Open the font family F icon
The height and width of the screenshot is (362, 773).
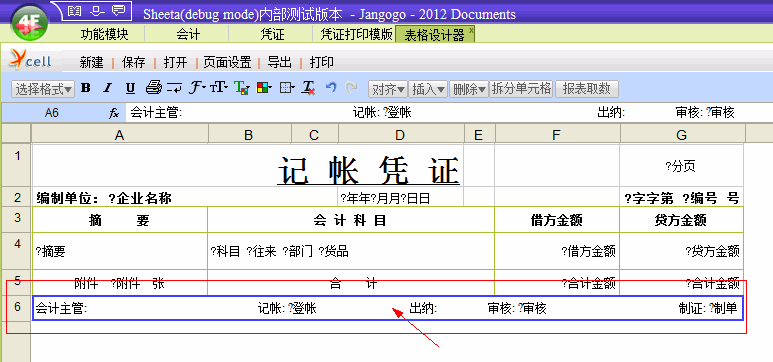coord(198,88)
